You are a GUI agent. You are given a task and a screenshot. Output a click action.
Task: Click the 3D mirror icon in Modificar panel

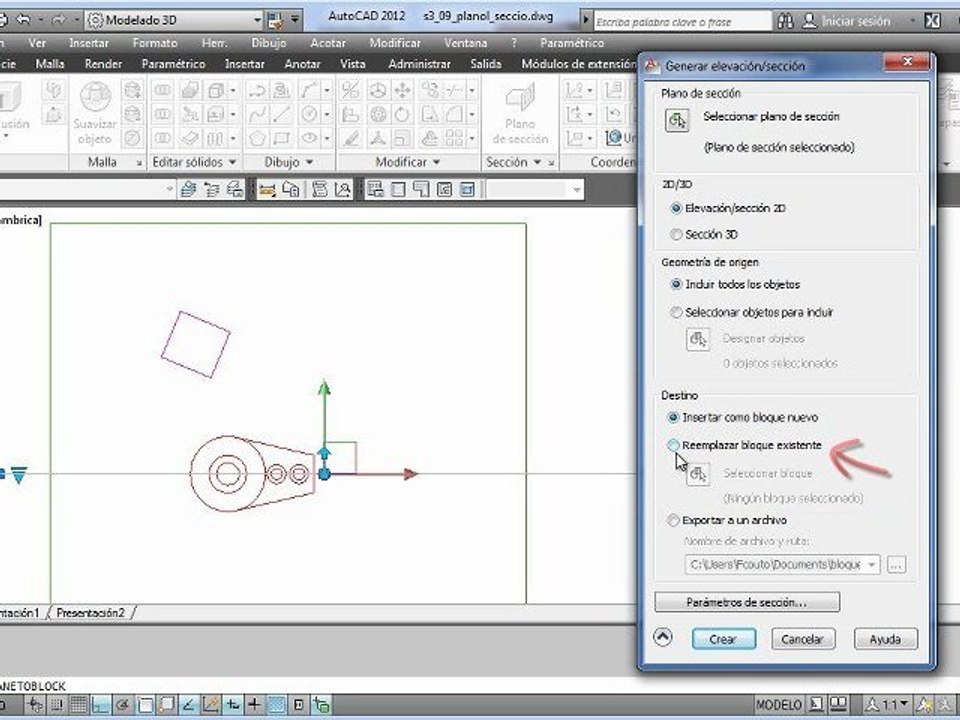tap(350, 90)
